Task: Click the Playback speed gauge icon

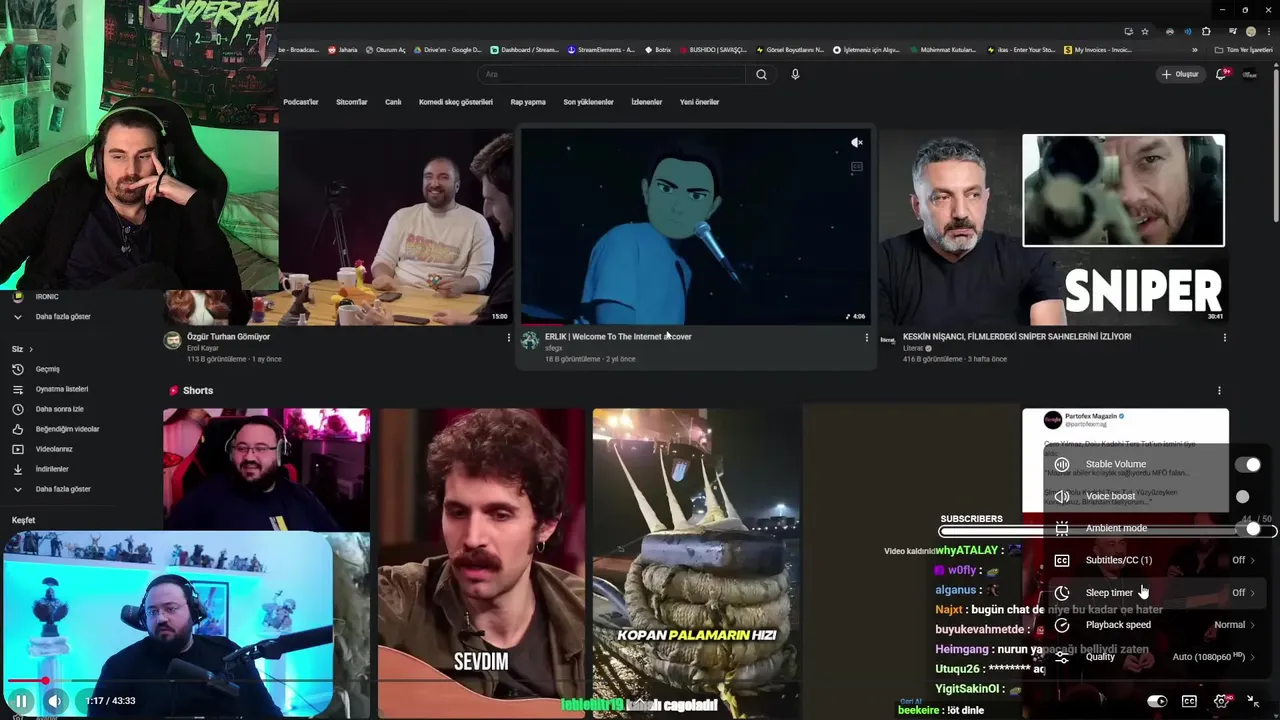Action: point(1062,625)
